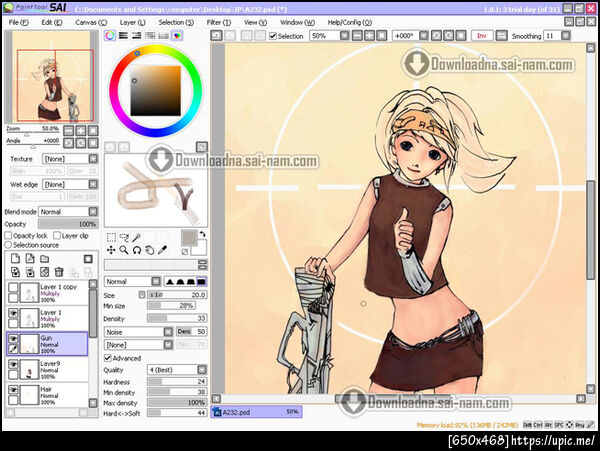
Task: Open the Edit menu
Action: click(x=52, y=22)
